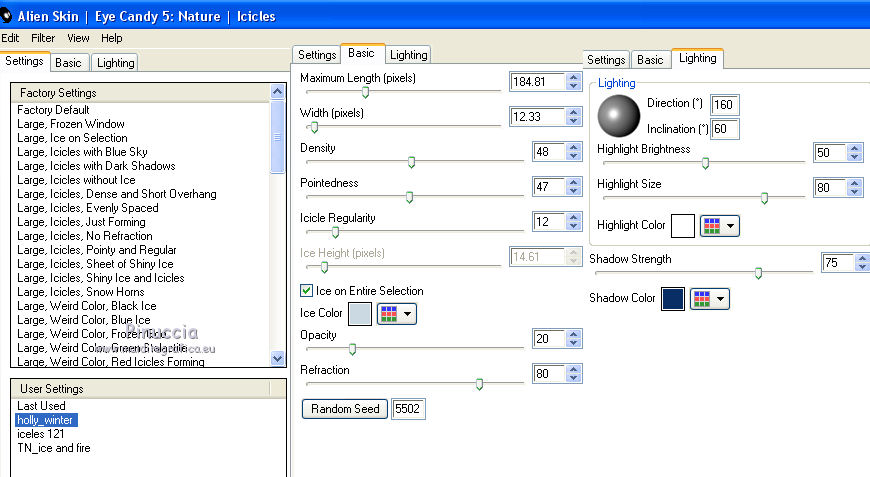
Task: Switch to the left panel Lighting tab
Action: [115, 63]
